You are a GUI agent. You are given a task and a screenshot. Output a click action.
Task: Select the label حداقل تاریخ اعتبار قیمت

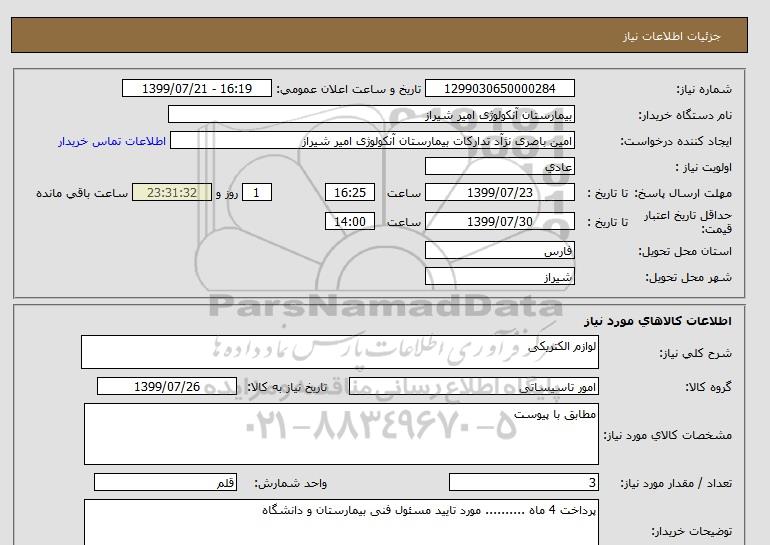click(x=688, y=222)
